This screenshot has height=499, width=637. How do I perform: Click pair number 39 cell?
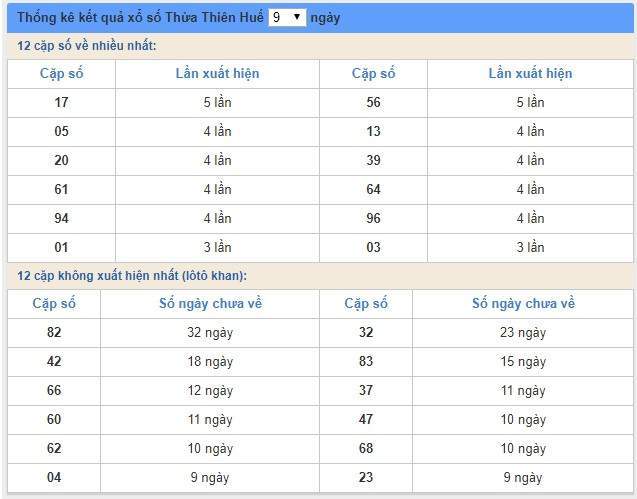[373, 160]
